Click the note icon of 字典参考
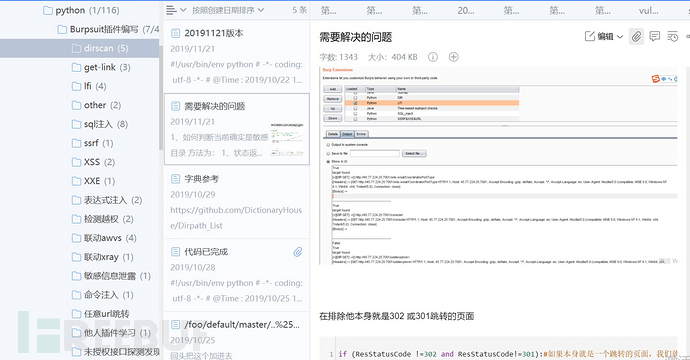 [175, 179]
